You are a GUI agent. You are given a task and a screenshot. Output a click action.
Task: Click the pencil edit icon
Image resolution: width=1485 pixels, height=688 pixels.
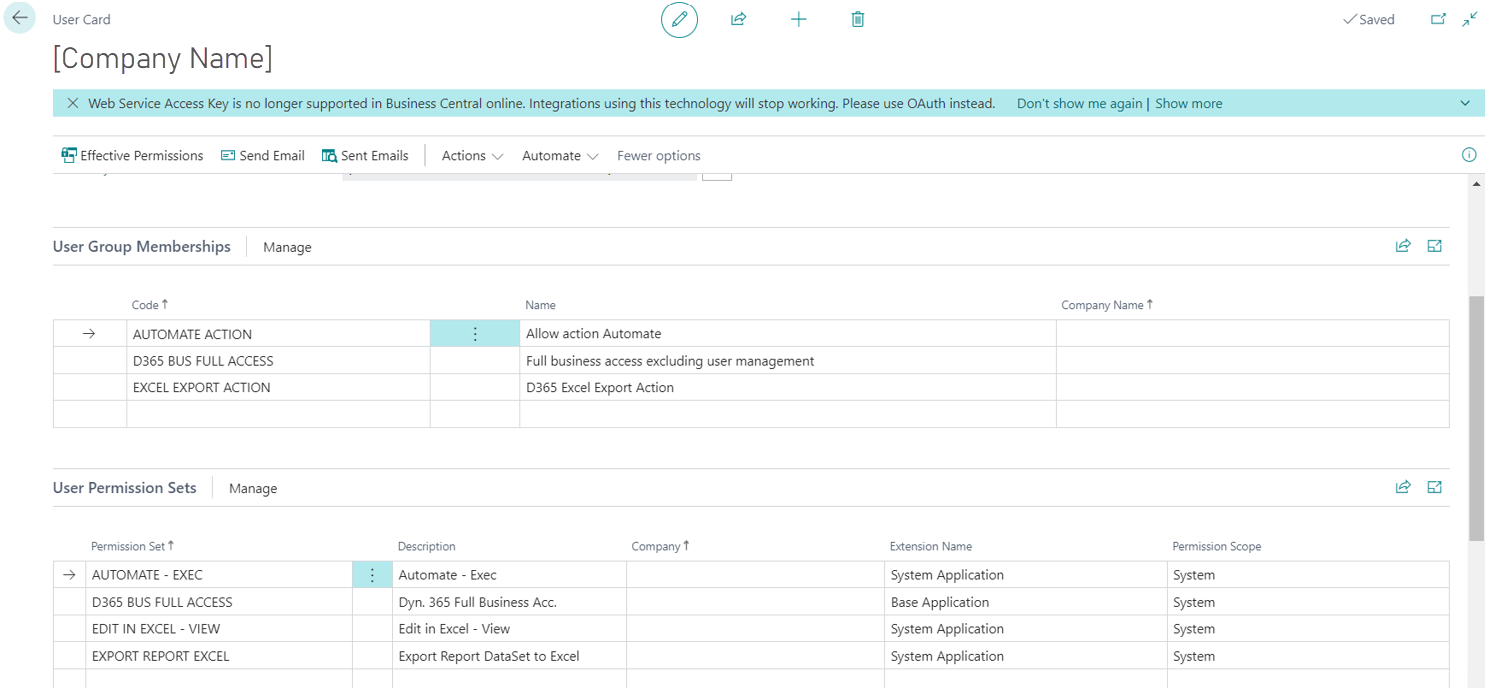pyautogui.click(x=679, y=20)
